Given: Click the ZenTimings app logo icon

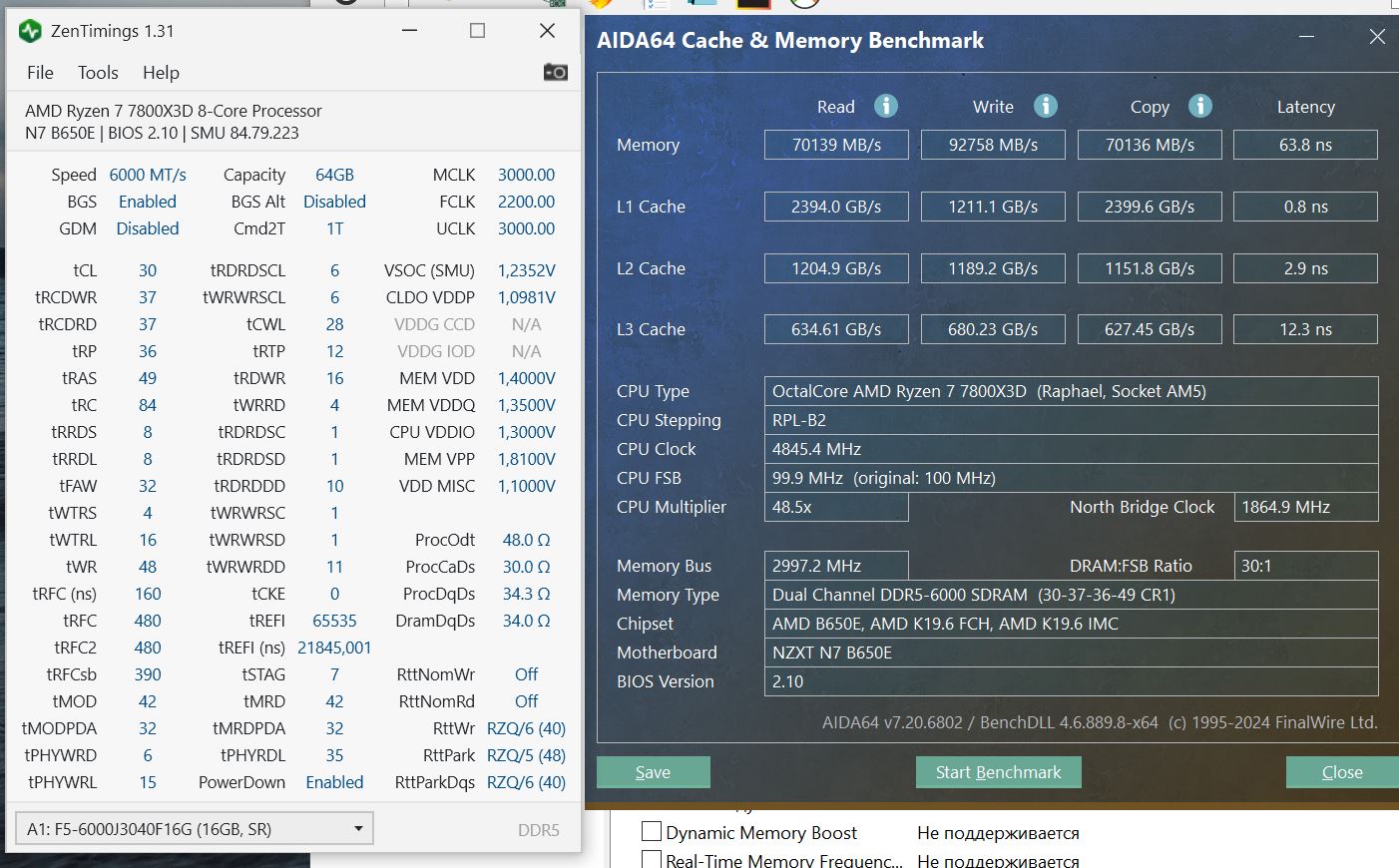Looking at the screenshot, I should pos(30,31).
